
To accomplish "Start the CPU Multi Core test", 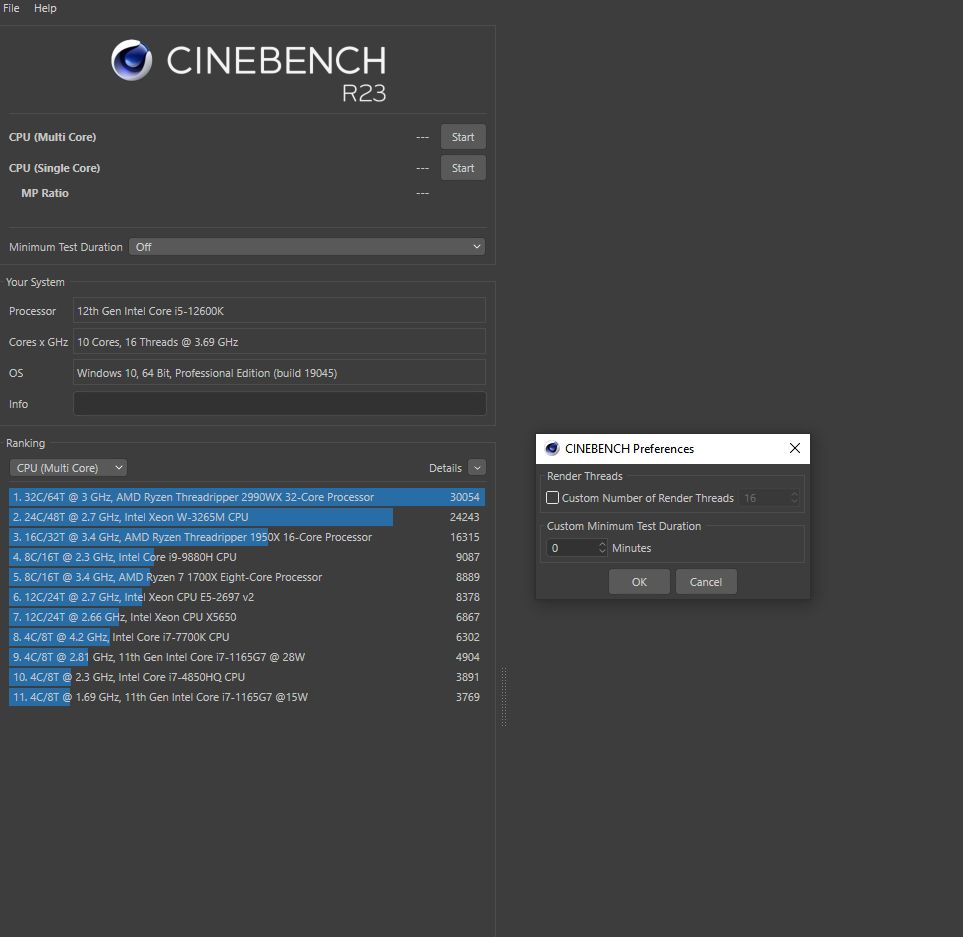I will (x=463, y=137).
